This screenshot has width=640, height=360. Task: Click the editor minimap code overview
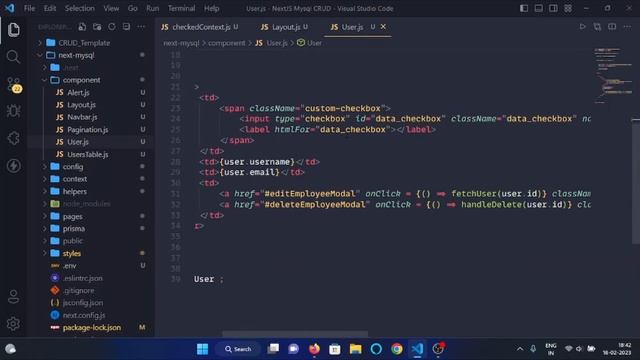[x=612, y=76]
